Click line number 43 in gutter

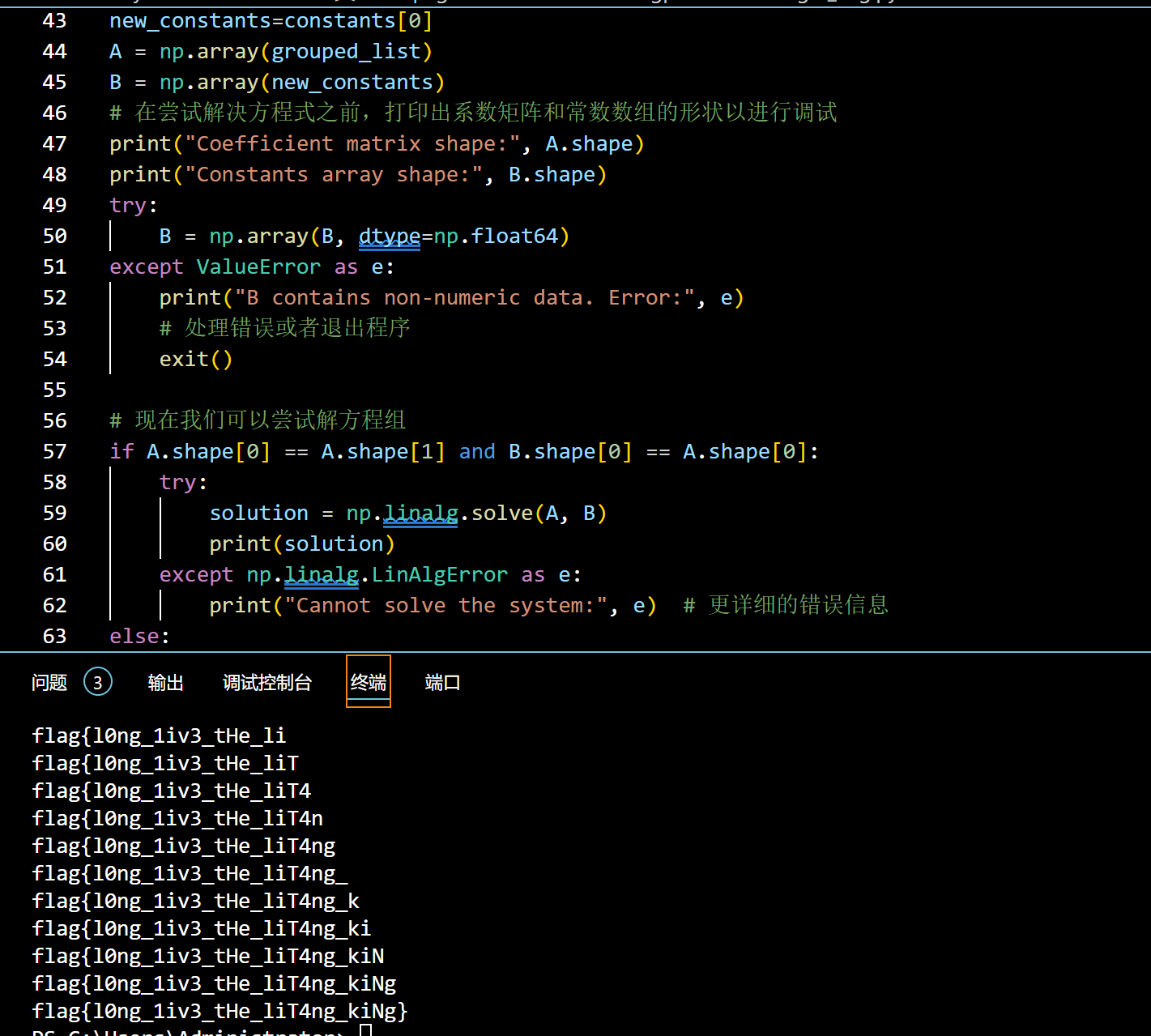pyautogui.click(x=54, y=20)
